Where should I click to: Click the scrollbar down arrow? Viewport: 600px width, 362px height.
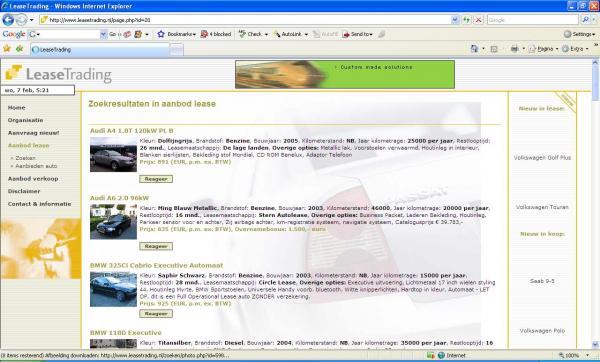pos(595,345)
